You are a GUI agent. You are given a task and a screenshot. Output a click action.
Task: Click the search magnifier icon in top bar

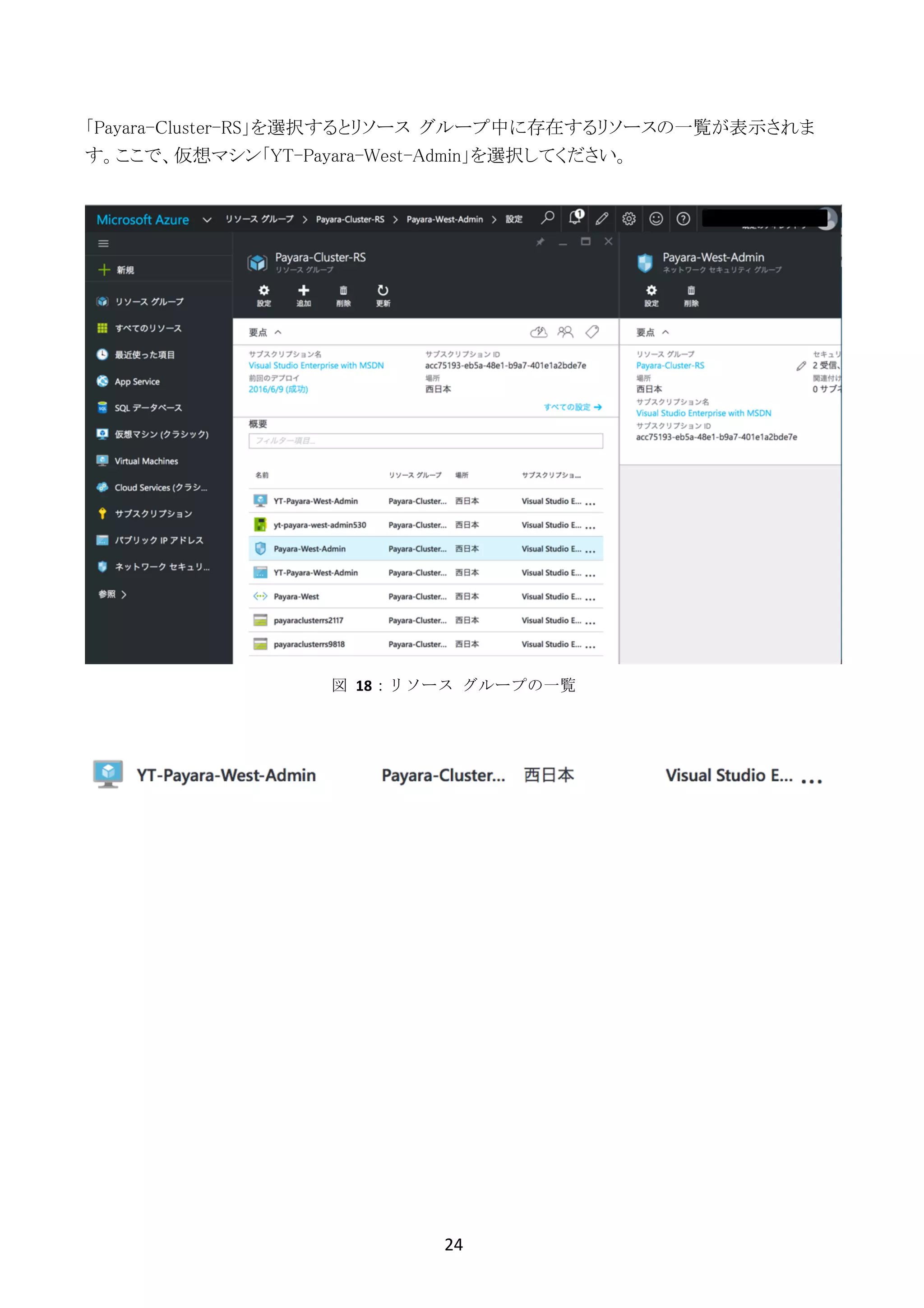coord(547,218)
